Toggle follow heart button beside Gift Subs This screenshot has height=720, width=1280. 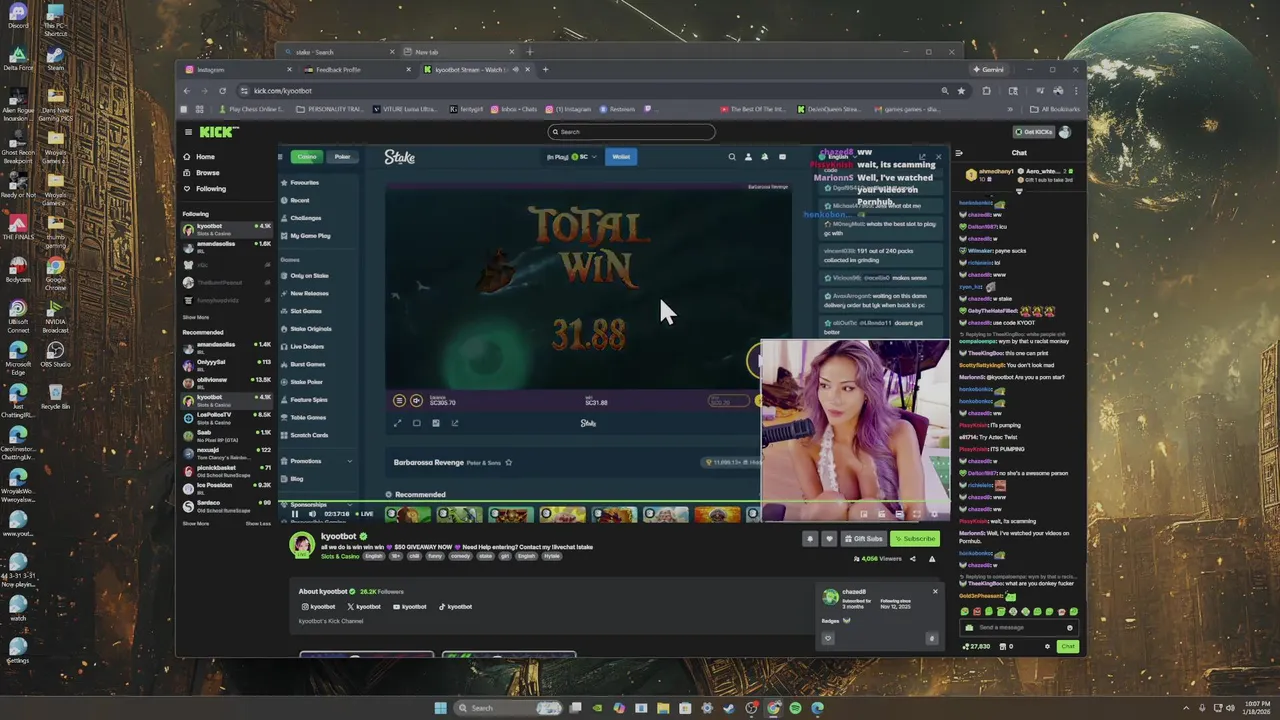pos(828,539)
